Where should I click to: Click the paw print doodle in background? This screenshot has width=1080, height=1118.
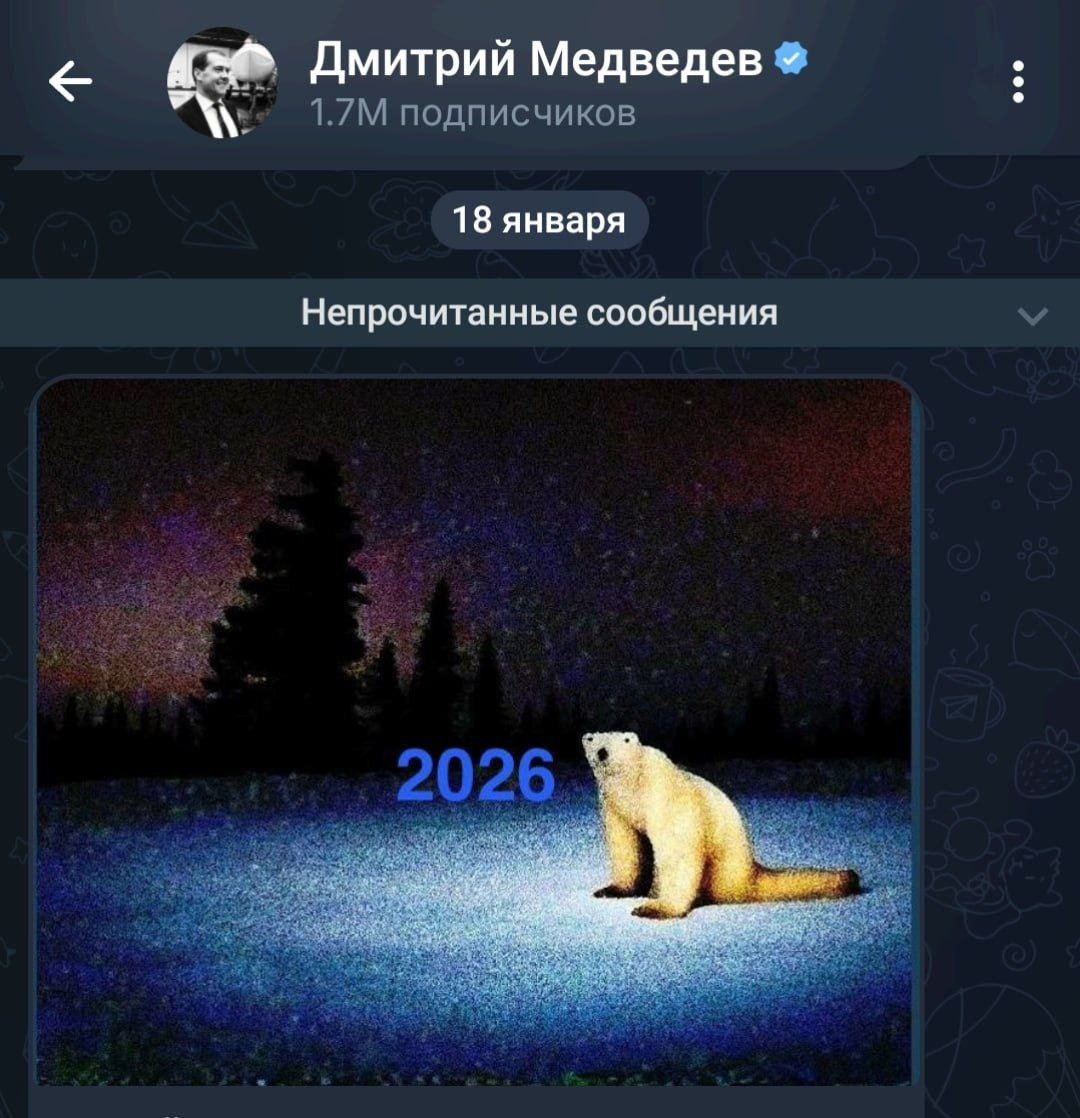(1037, 558)
